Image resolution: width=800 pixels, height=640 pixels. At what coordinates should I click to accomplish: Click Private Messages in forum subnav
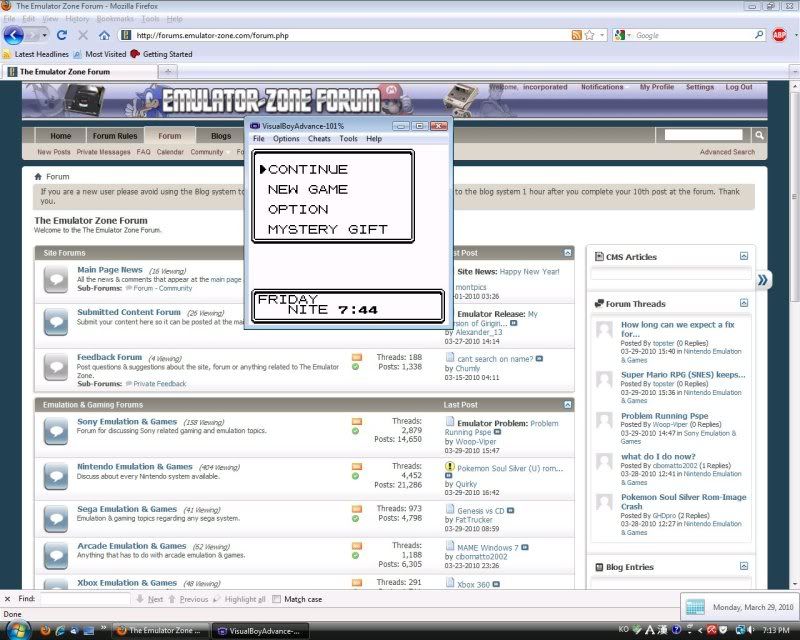pyautogui.click(x=104, y=152)
